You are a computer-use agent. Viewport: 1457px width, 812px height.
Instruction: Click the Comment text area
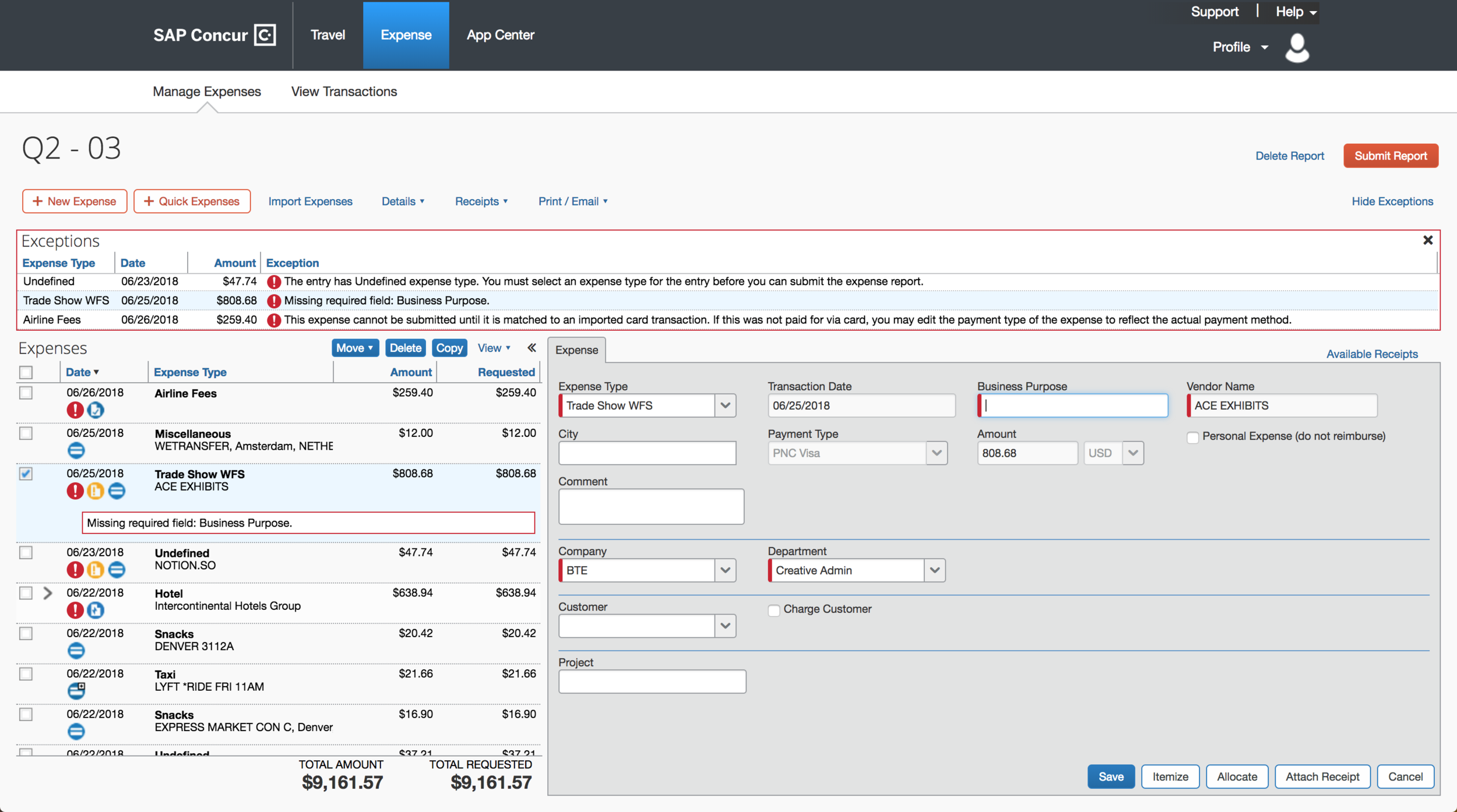(651, 506)
